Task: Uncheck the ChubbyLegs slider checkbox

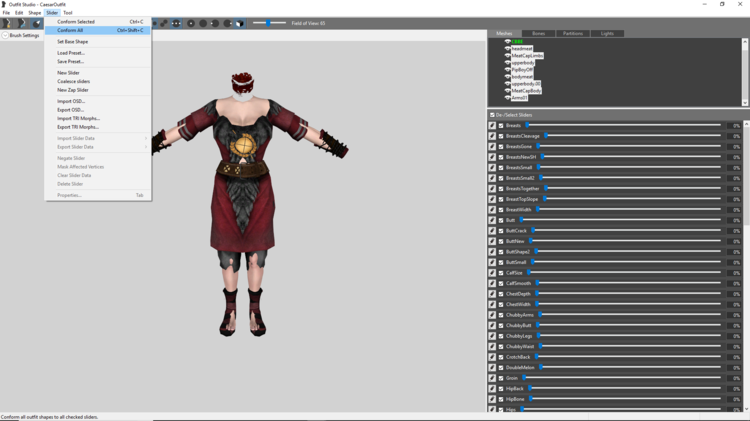Action: click(501, 336)
